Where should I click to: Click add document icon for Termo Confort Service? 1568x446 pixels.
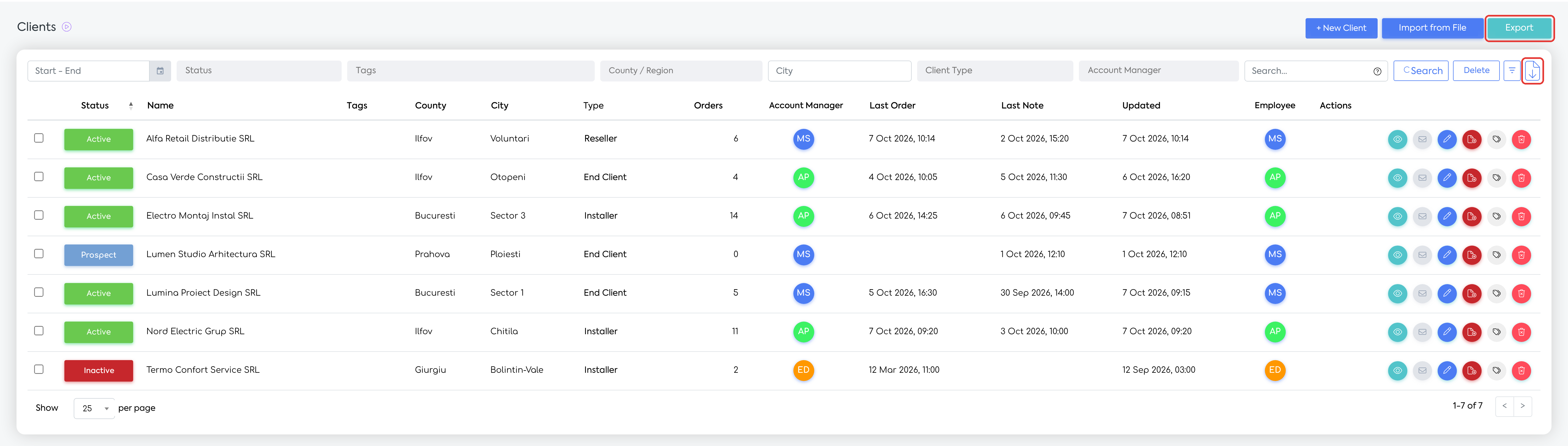[x=1472, y=371]
